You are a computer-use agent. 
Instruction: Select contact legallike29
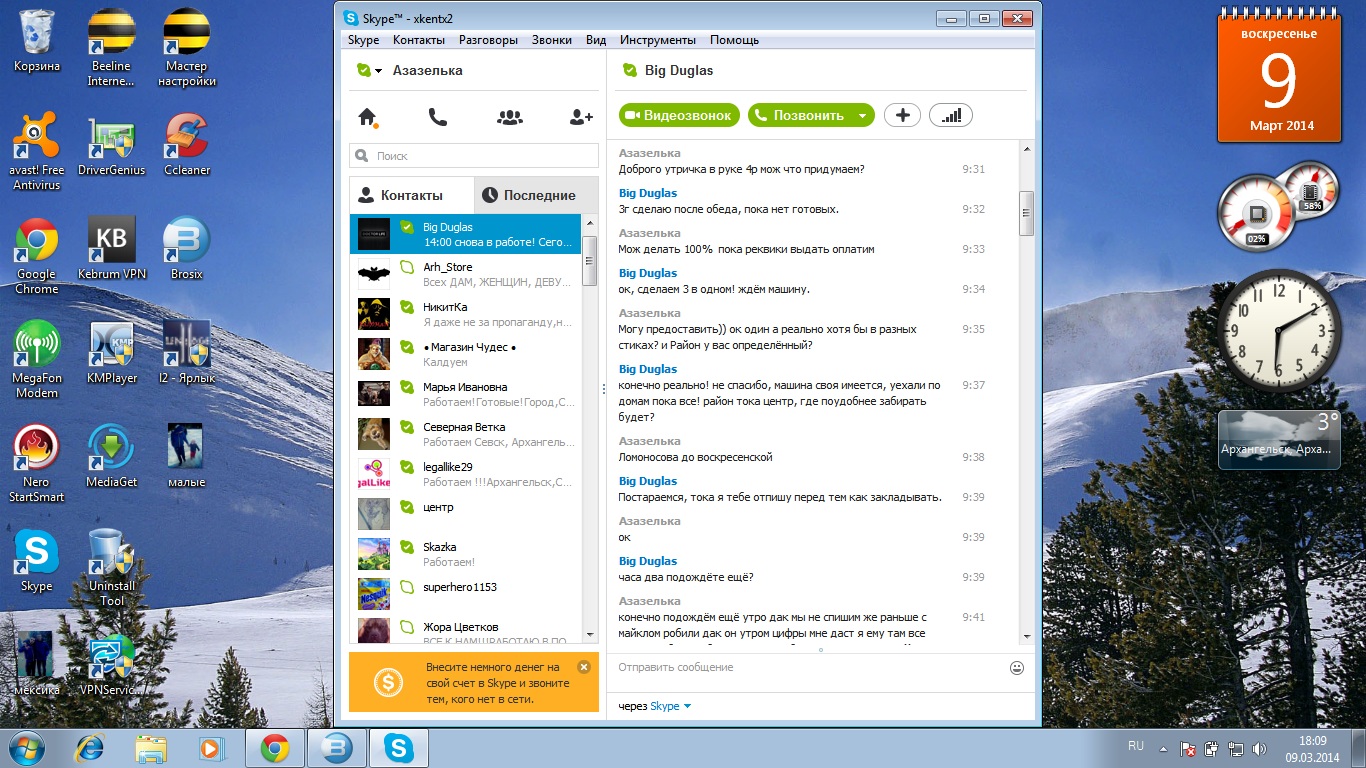click(x=465, y=474)
